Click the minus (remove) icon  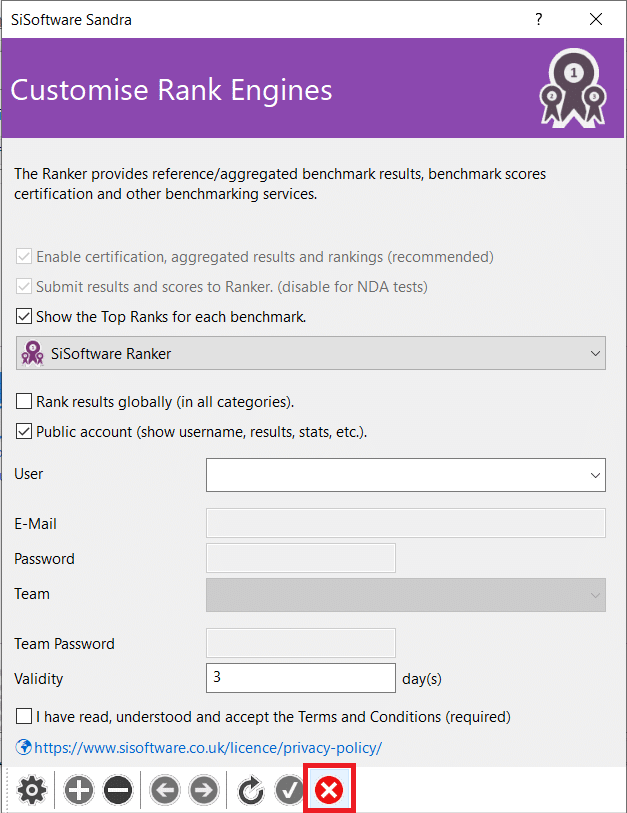click(117, 791)
